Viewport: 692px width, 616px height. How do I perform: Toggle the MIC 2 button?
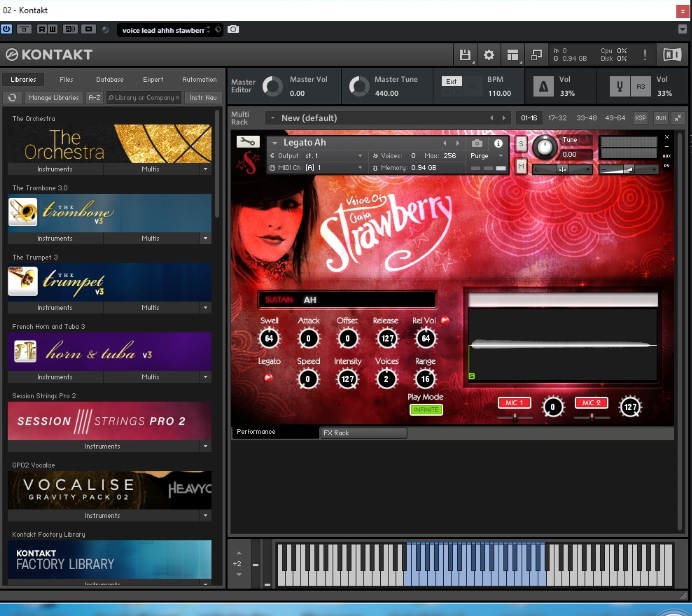591,403
